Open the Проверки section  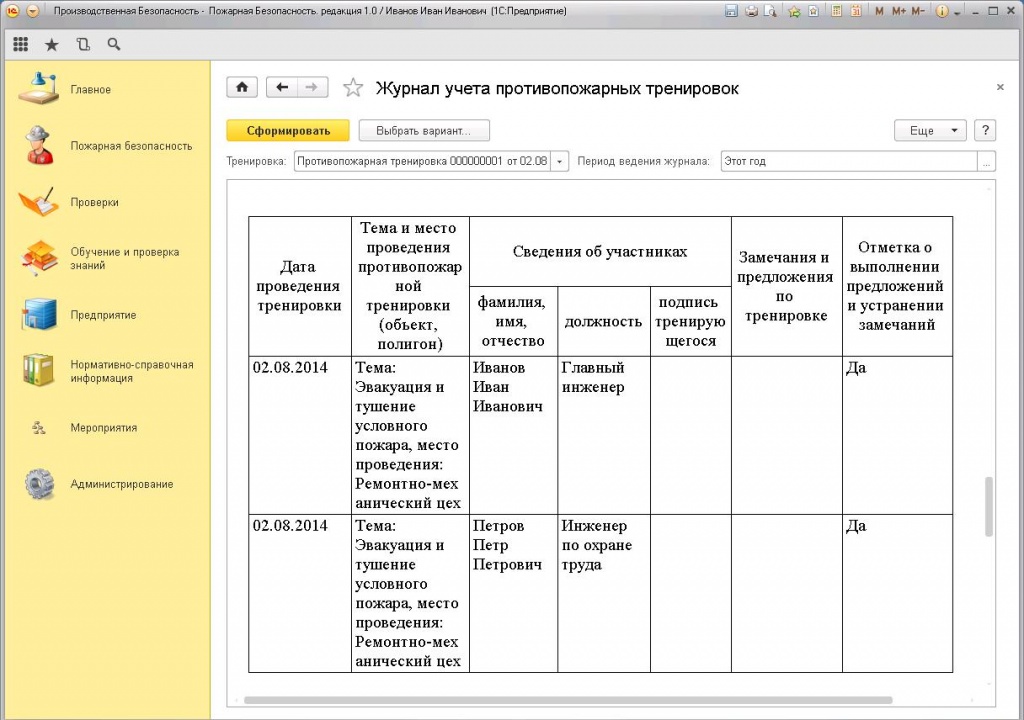point(108,202)
